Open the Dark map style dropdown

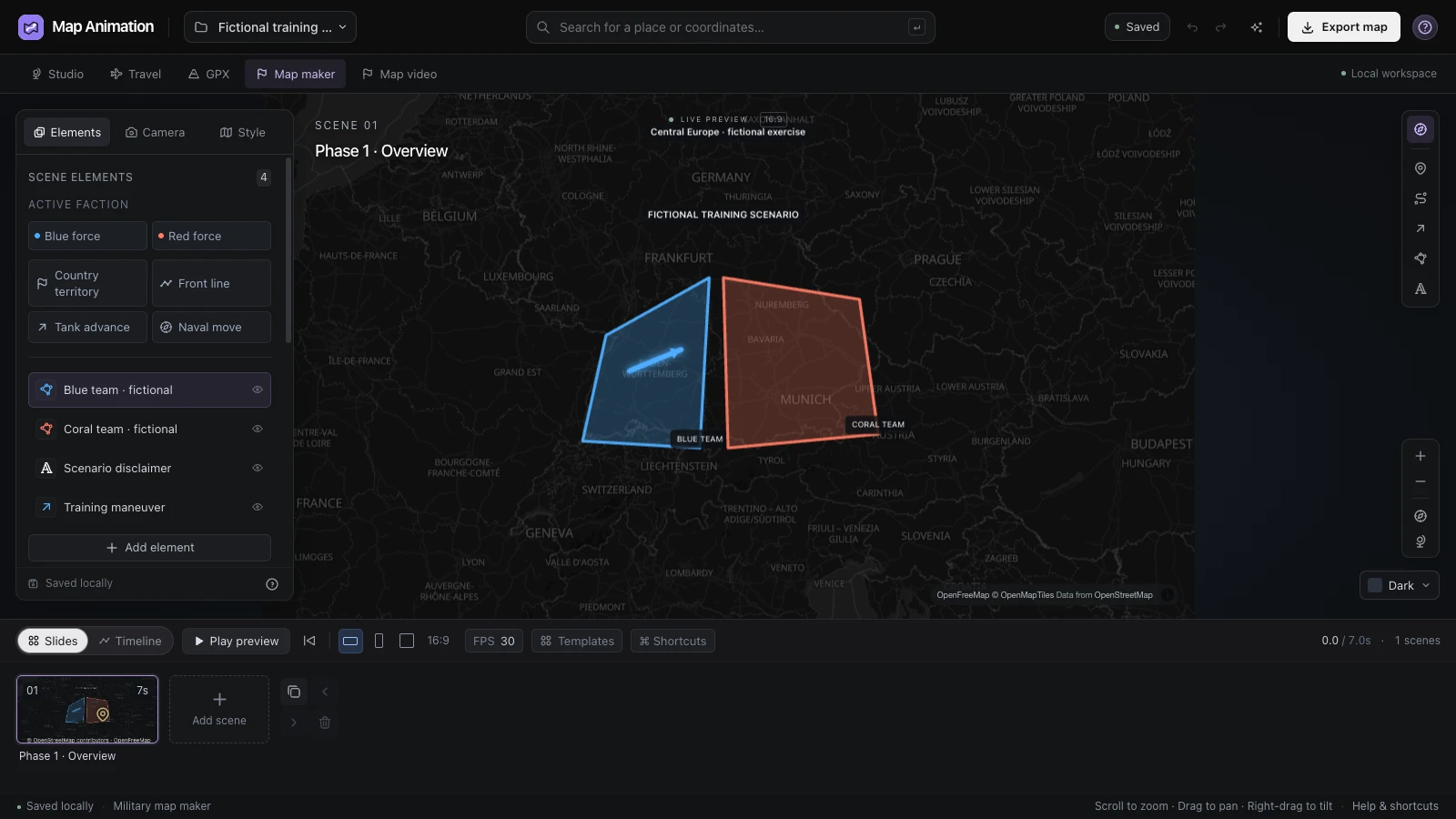(x=1400, y=585)
